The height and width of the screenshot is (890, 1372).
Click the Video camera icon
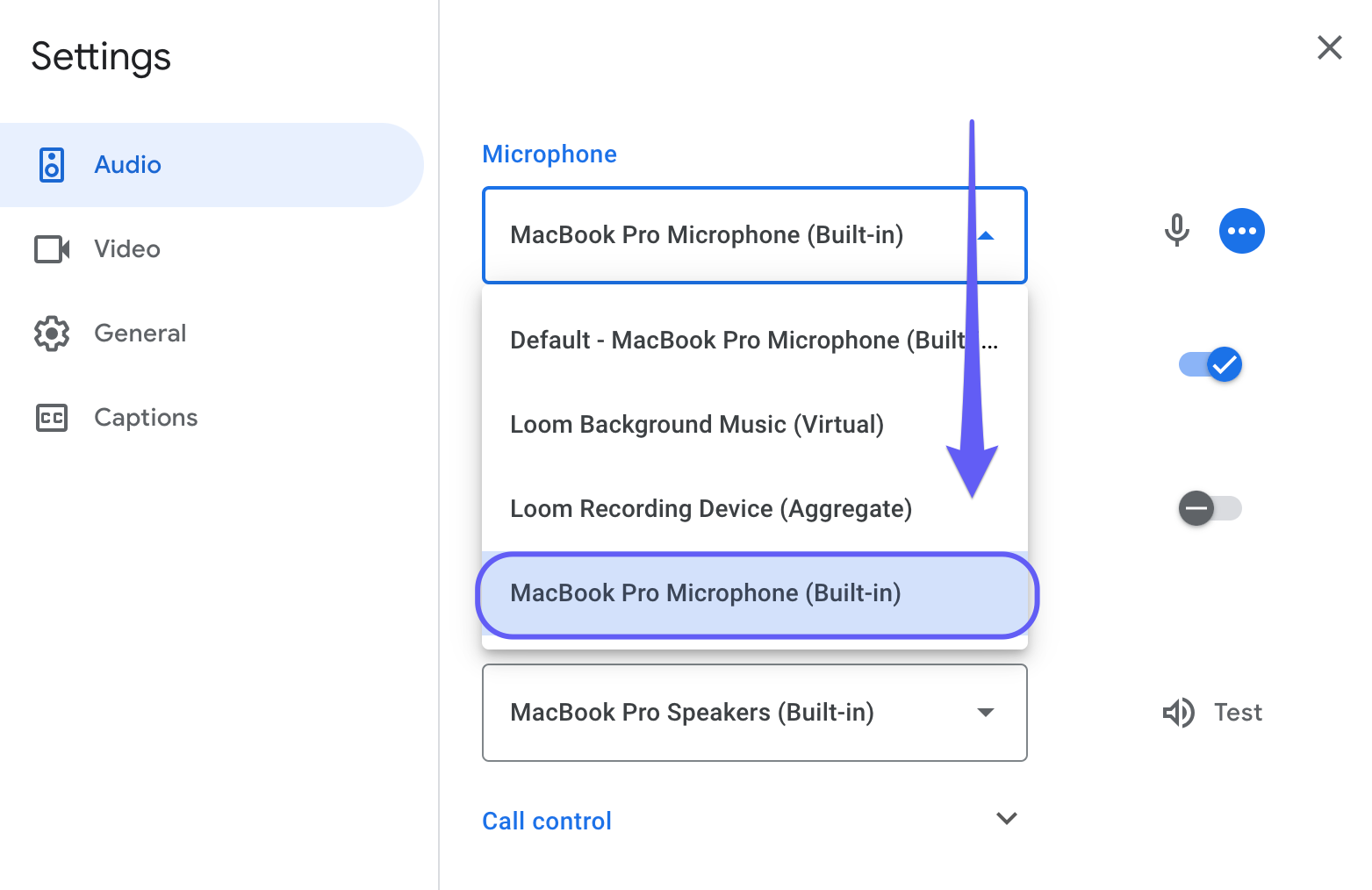pos(52,249)
